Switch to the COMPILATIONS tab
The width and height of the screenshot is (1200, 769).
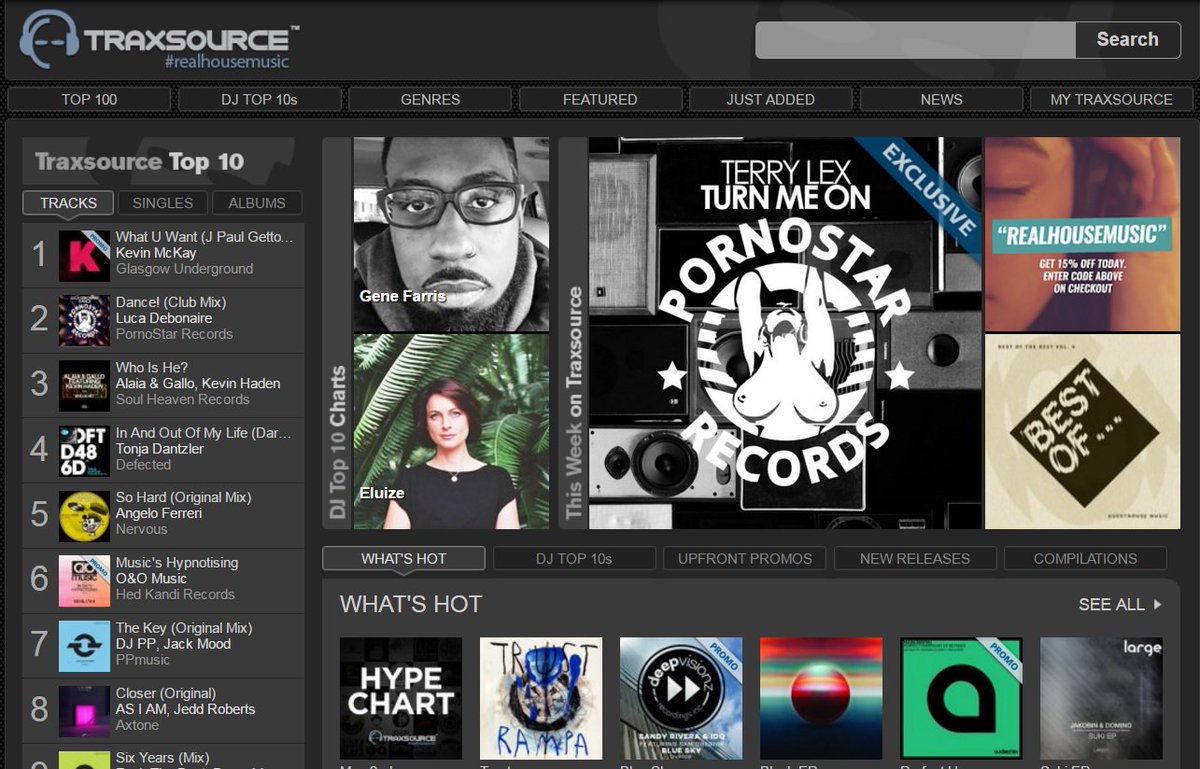pyautogui.click(x=1085, y=558)
